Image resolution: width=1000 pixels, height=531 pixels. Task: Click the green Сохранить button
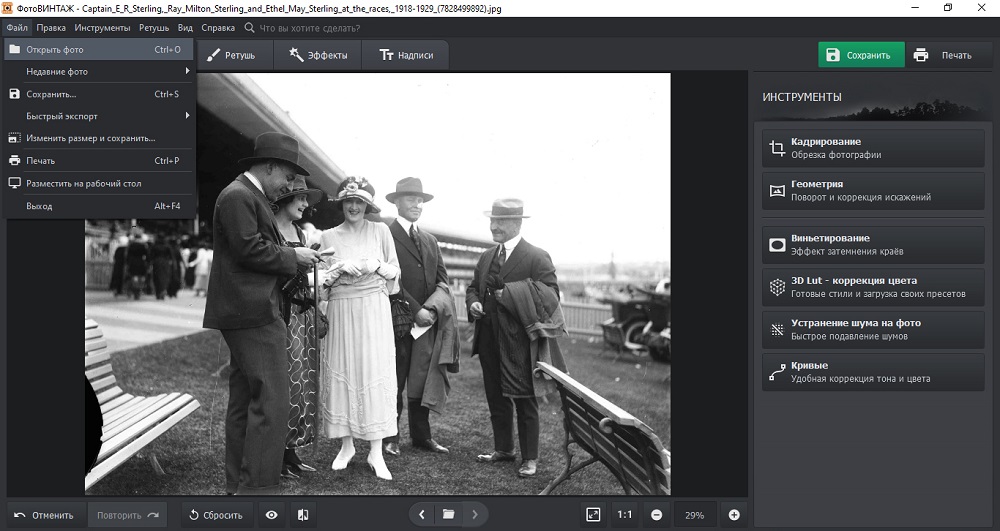click(x=861, y=55)
